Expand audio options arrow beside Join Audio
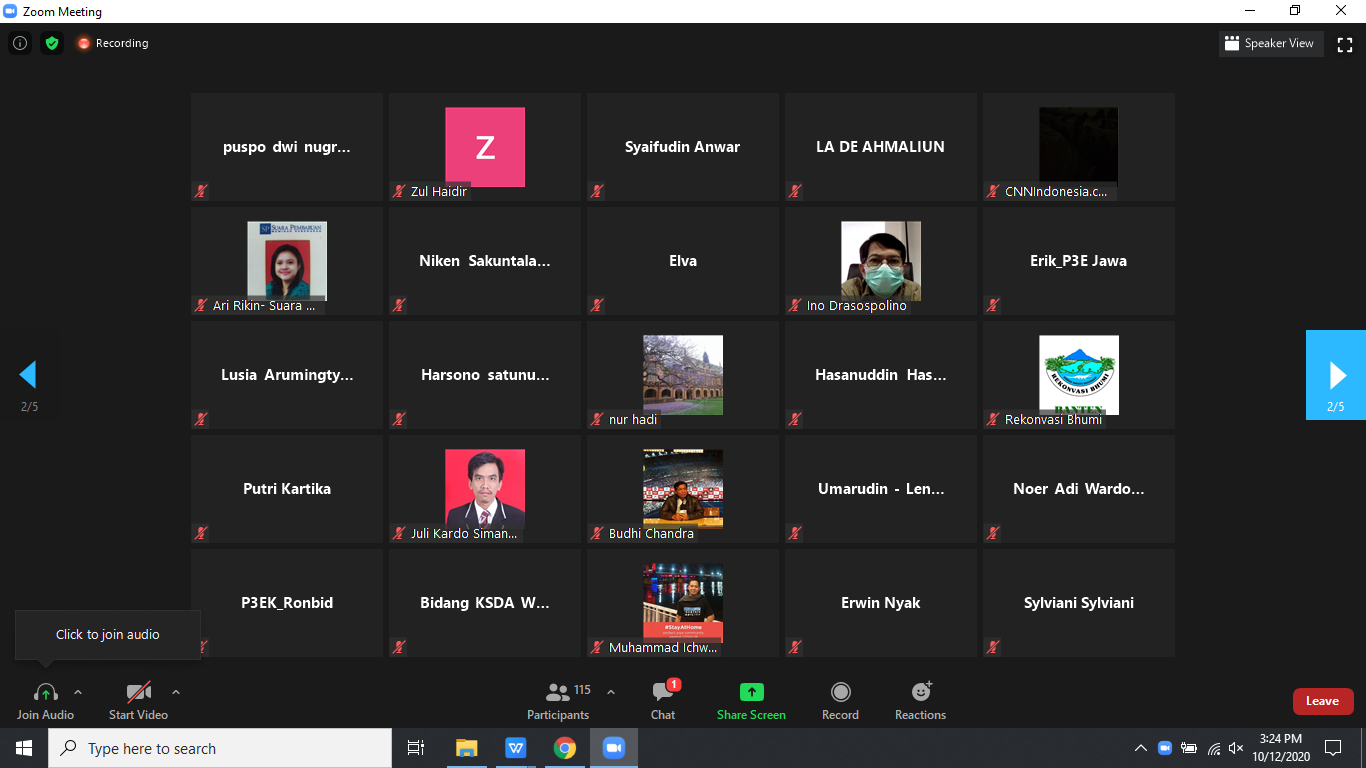This screenshot has width=1366, height=768. pos(78,692)
